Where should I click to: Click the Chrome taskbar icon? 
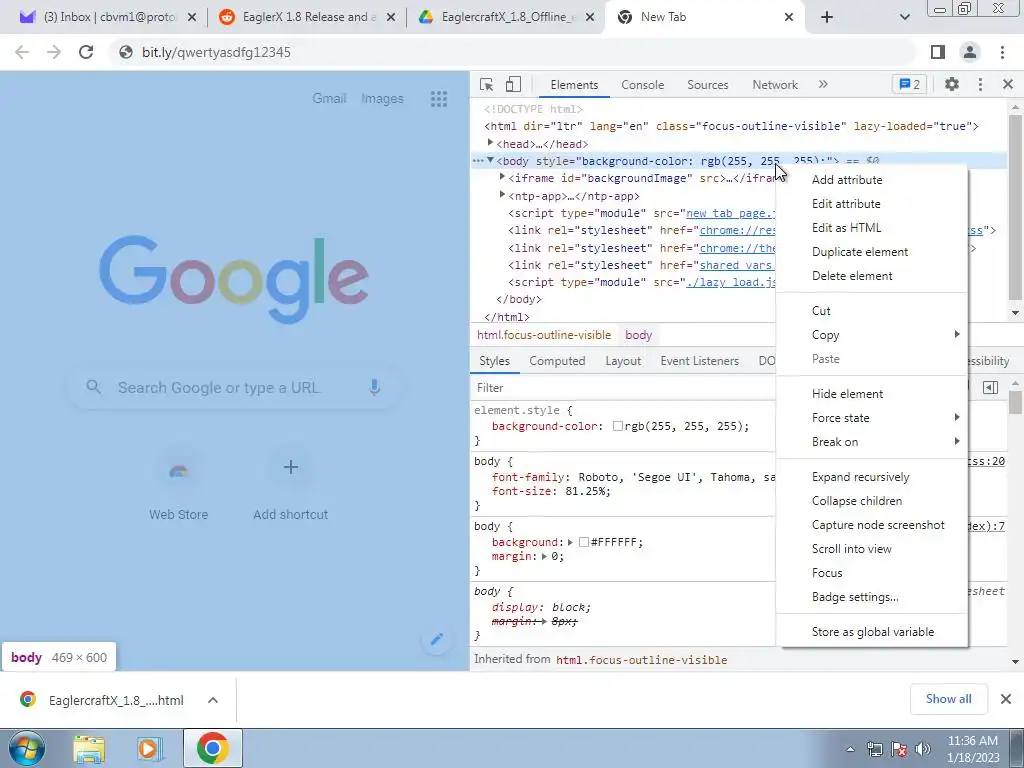pyautogui.click(x=212, y=748)
